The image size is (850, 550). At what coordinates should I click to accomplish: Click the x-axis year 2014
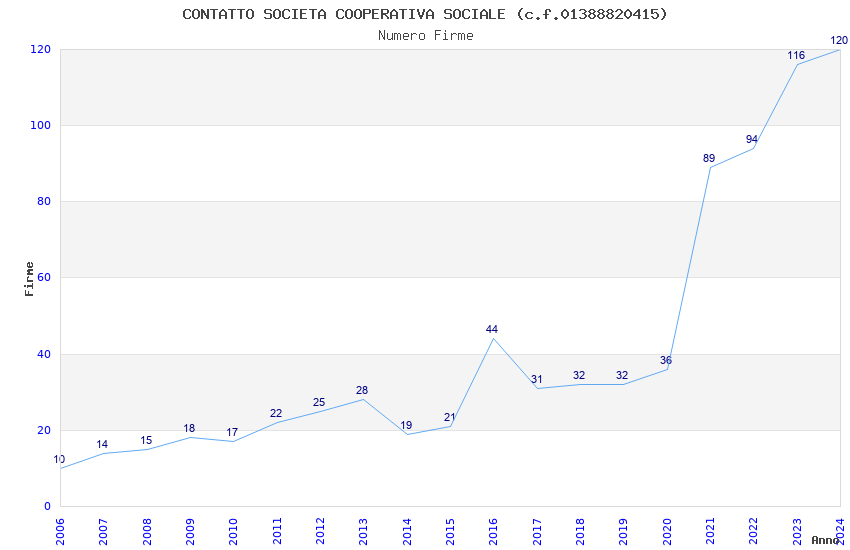click(x=407, y=531)
